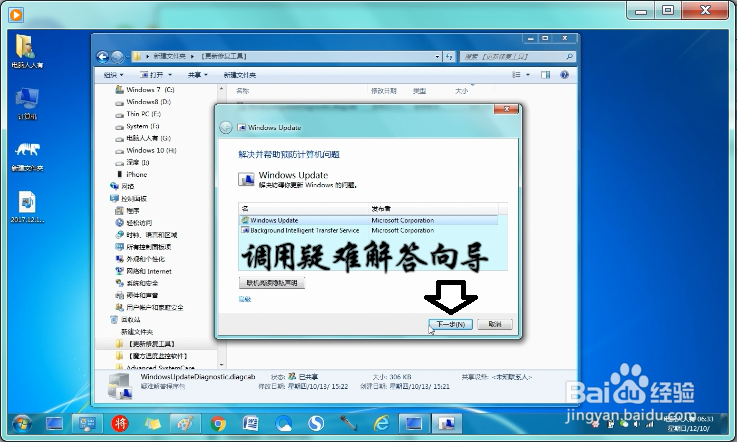Viewport: 737px width, 442px height.
Task: Open 网络 Network in navigation tree
Action: pos(122,186)
